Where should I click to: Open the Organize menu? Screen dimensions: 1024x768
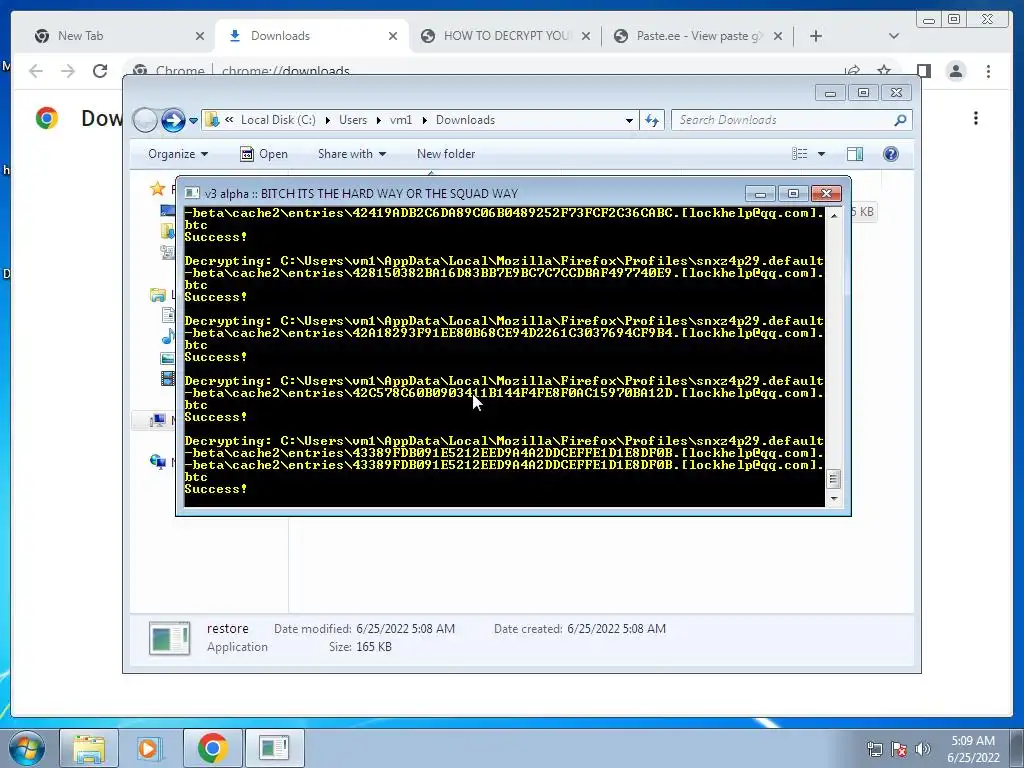pos(178,154)
